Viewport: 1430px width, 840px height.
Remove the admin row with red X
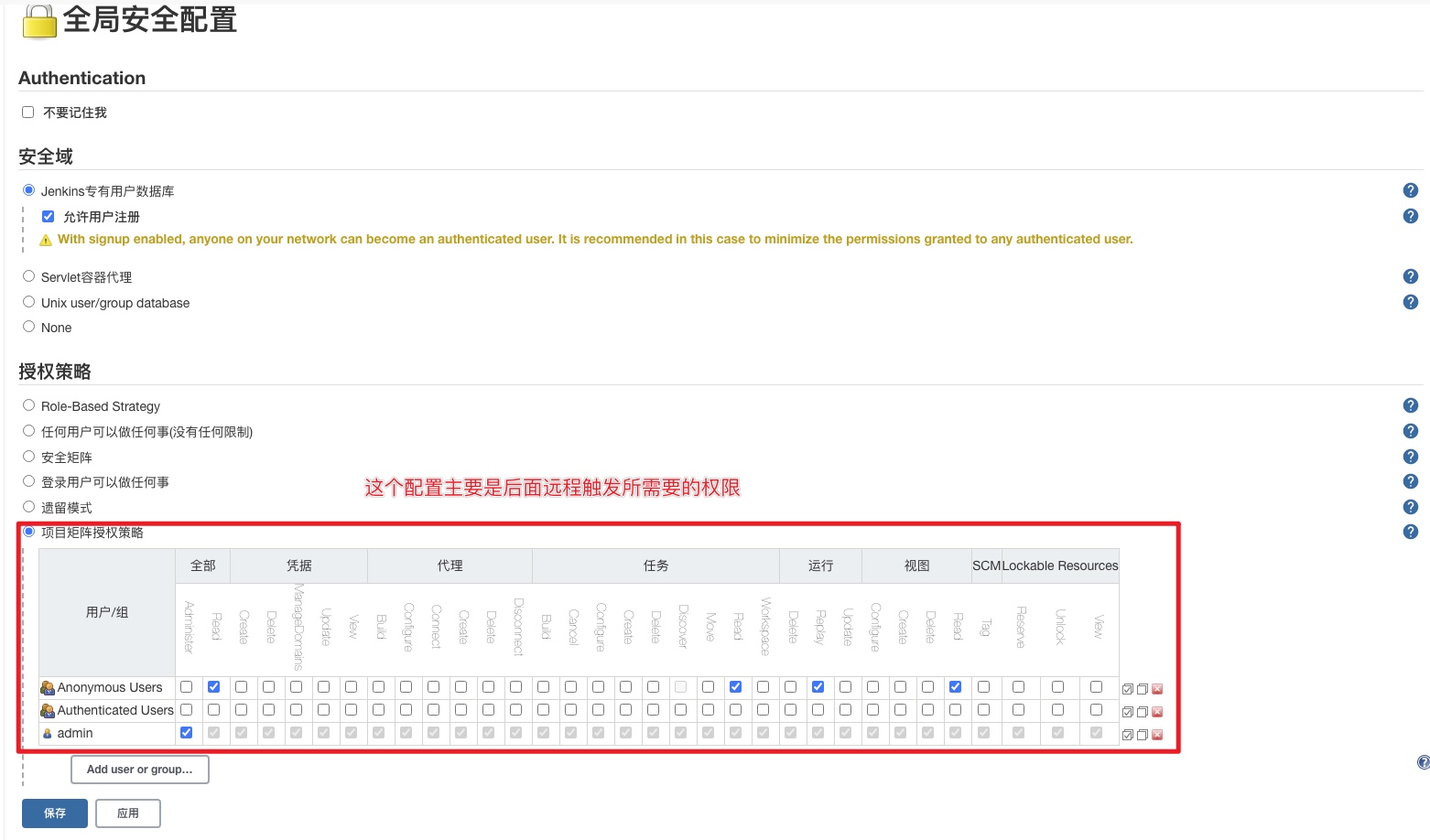[x=1157, y=735]
